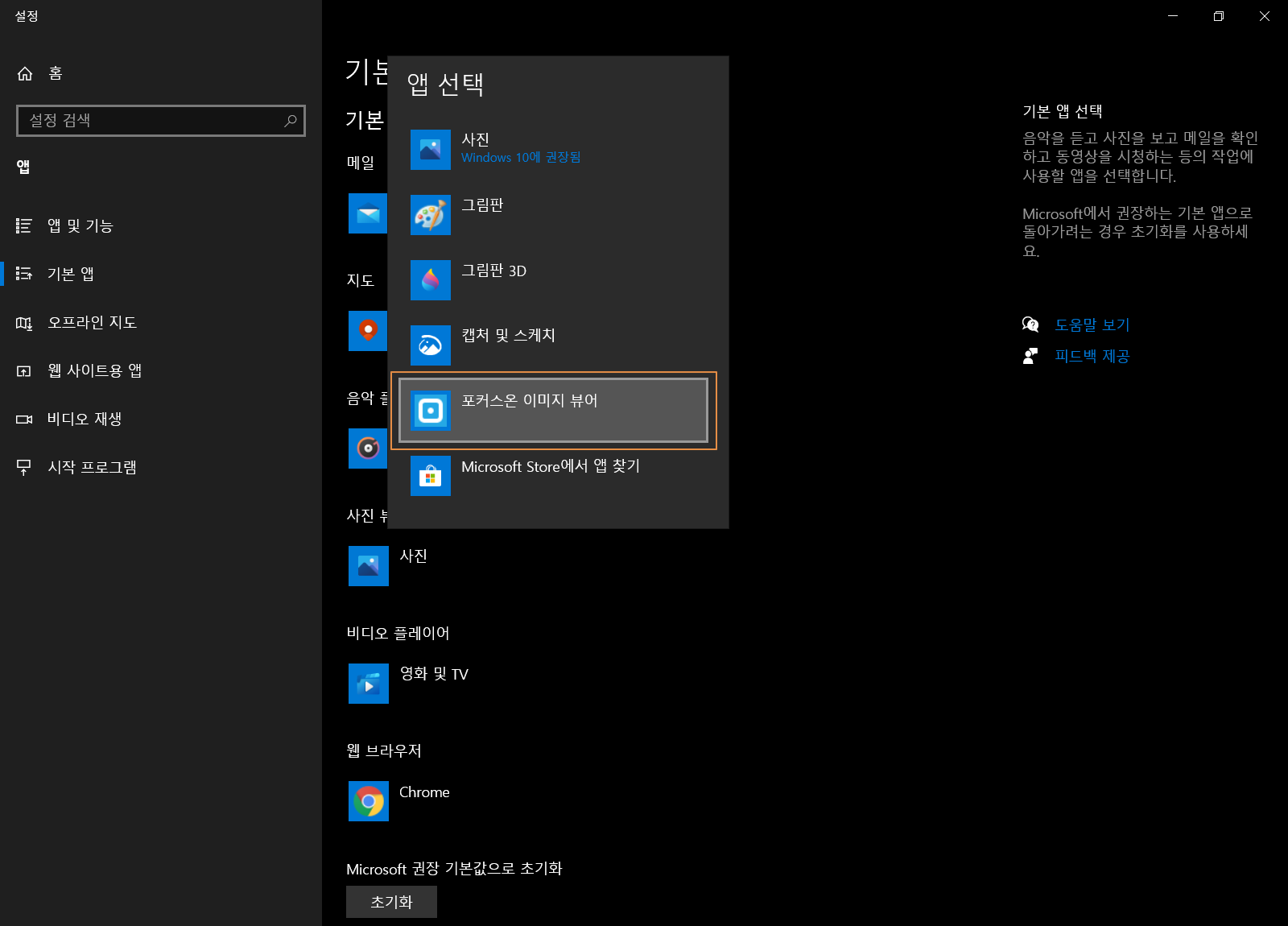Click the Mail app envelope icon
Screen dimensions: 1288x926
click(368, 213)
